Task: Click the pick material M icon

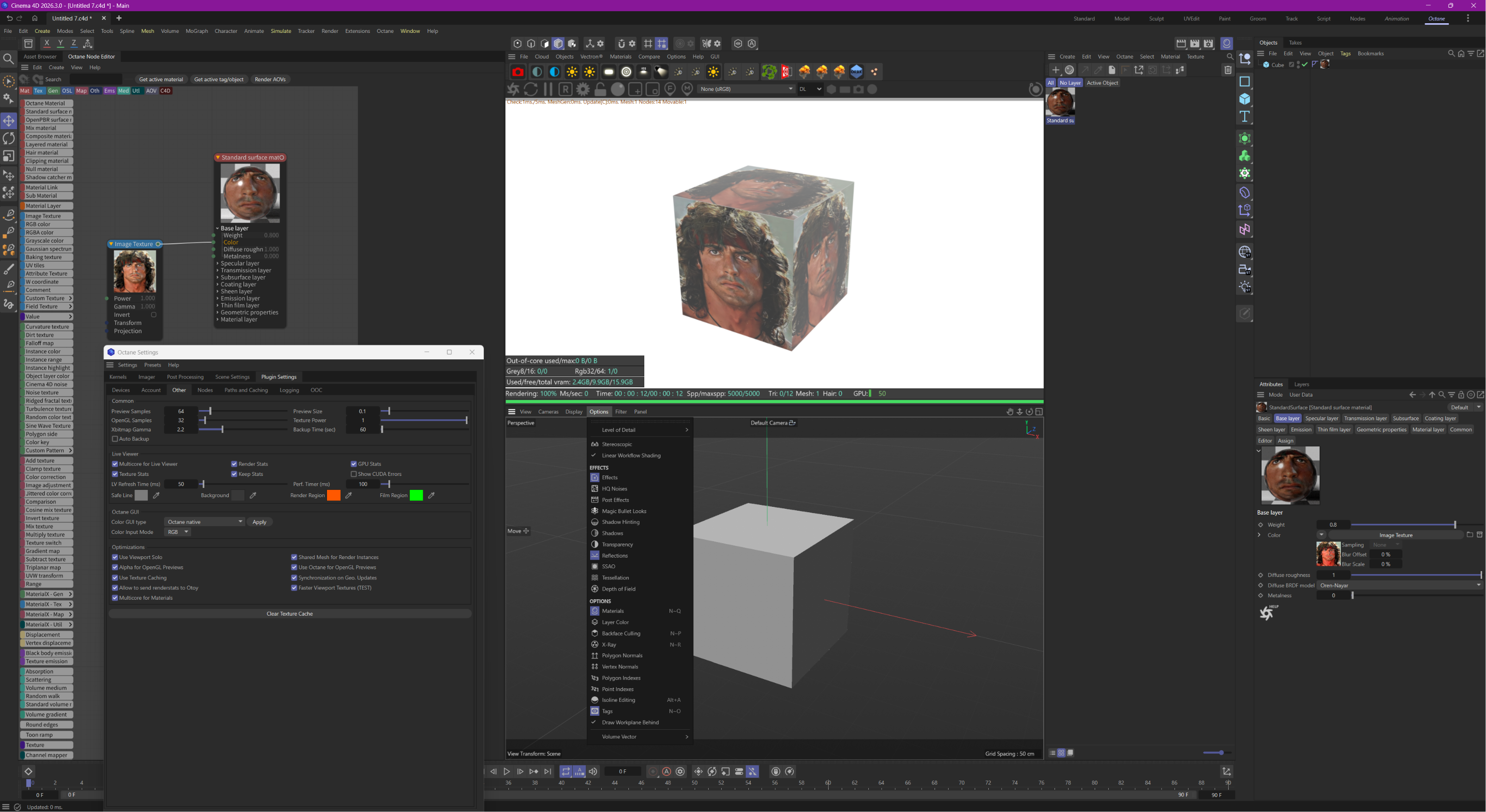Action: [687, 89]
